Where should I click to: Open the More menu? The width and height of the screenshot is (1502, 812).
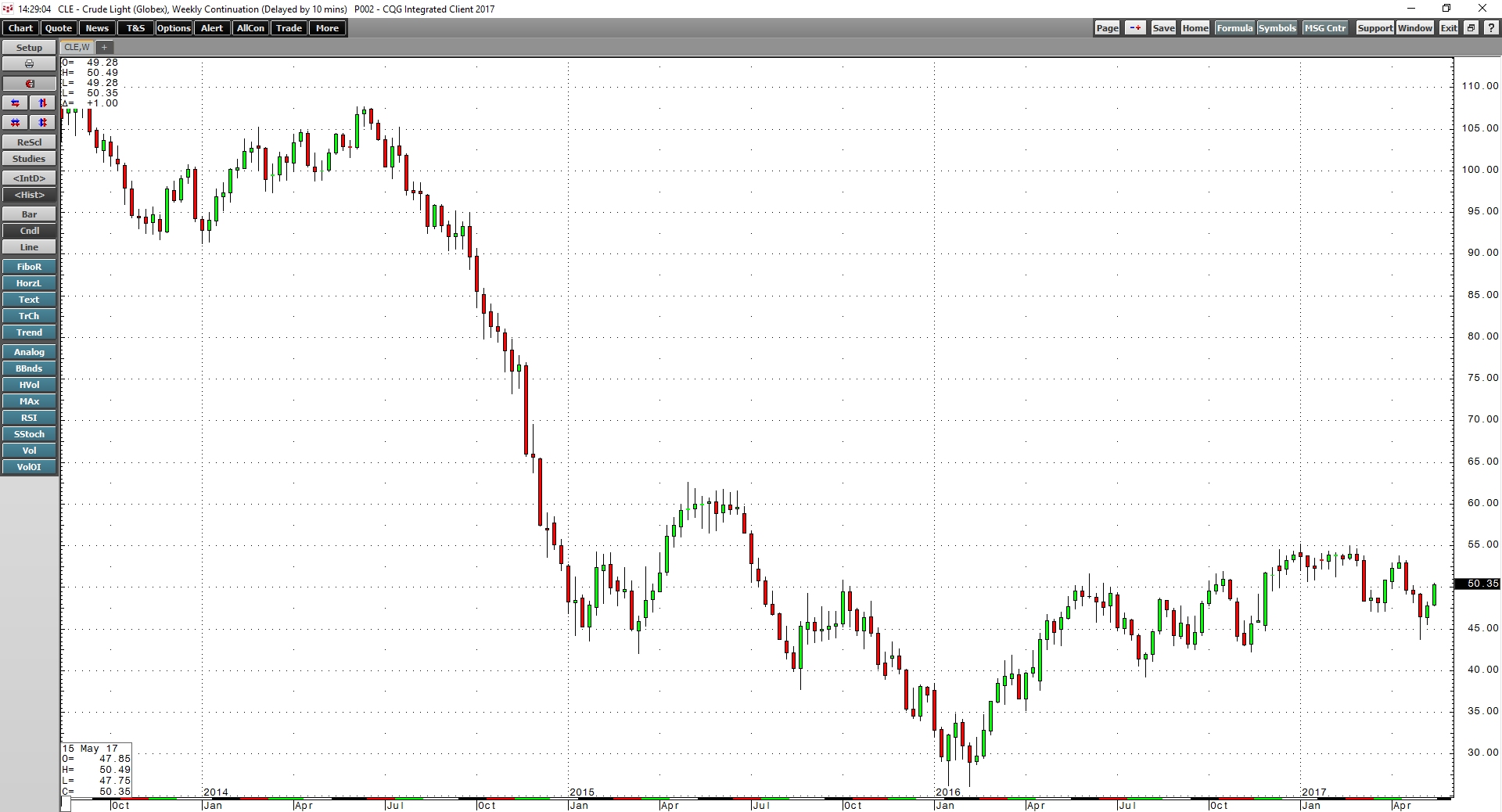[x=327, y=27]
